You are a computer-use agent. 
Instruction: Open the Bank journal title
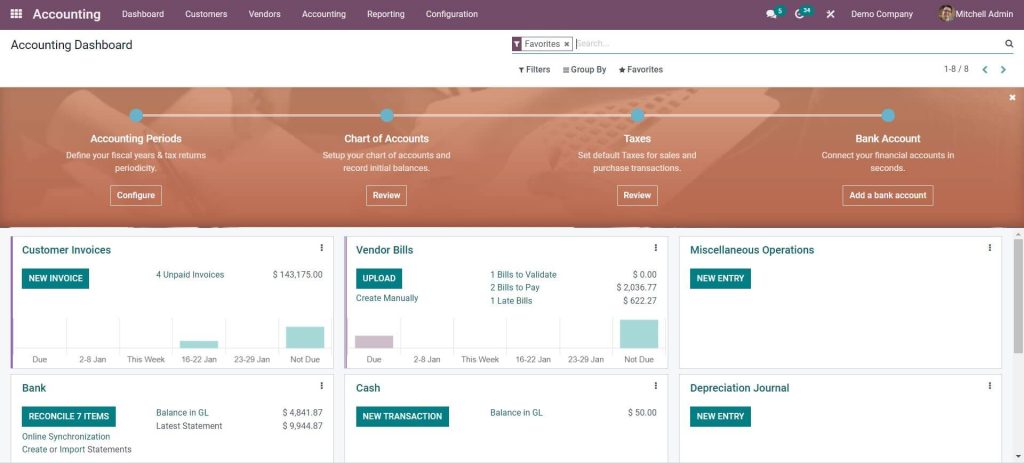34,388
